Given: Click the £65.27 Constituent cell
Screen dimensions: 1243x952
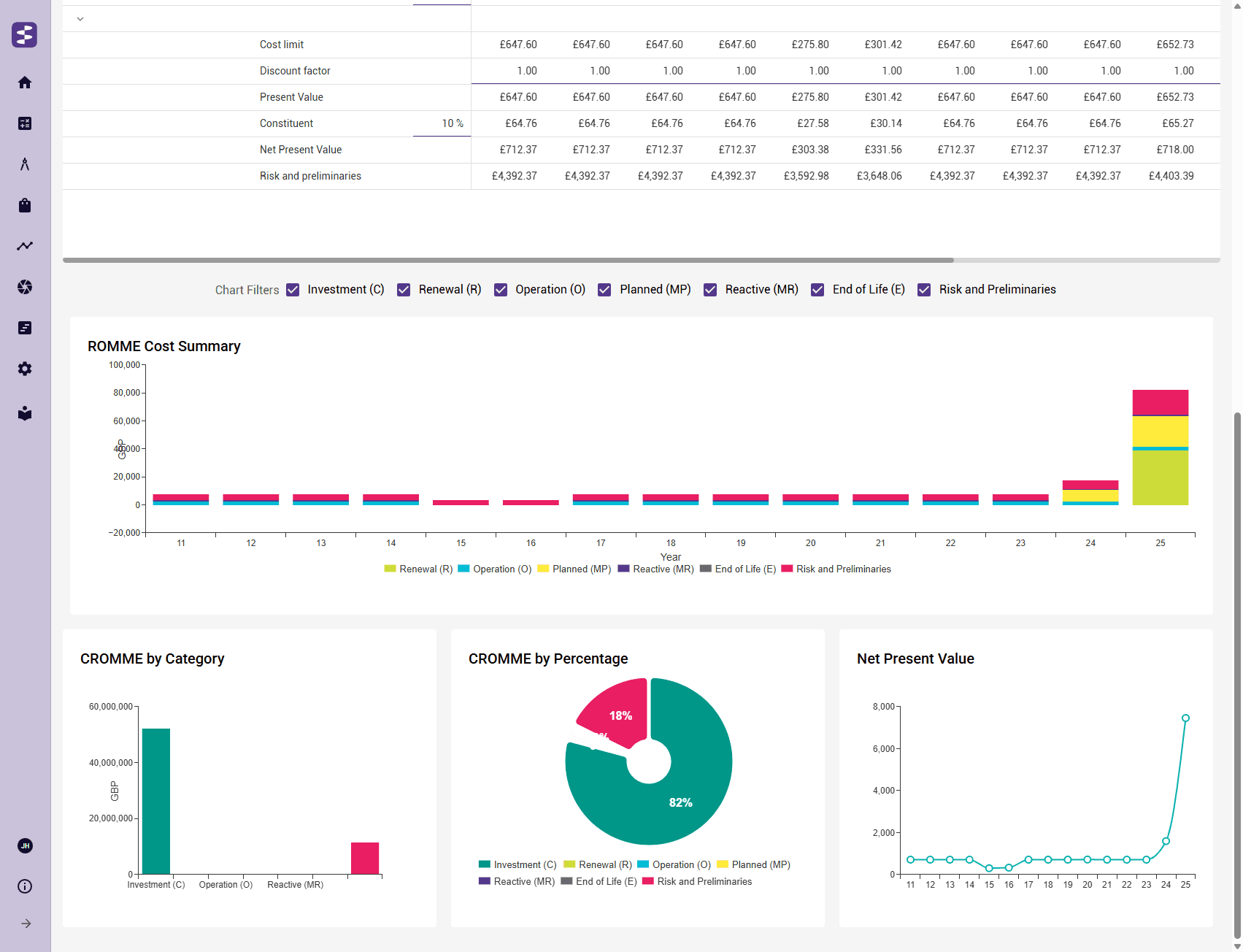Looking at the screenshot, I should (x=1178, y=123).
